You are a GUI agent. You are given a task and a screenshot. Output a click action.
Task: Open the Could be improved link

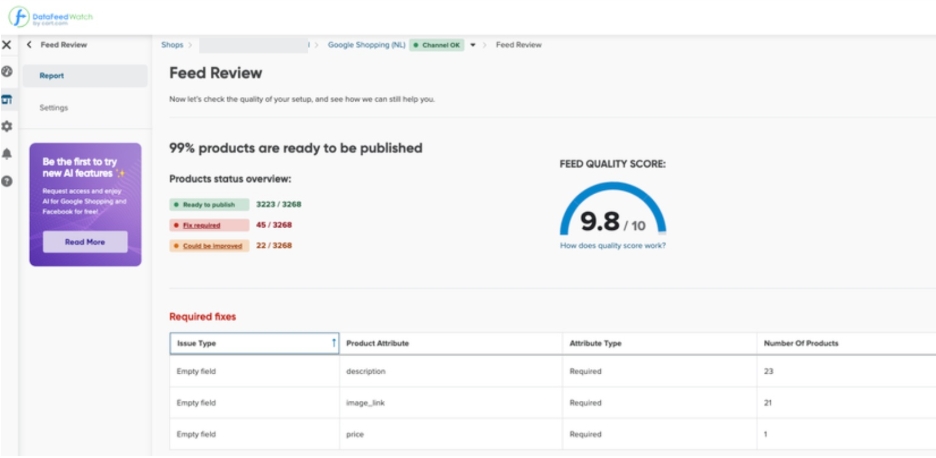pos(213,245)
